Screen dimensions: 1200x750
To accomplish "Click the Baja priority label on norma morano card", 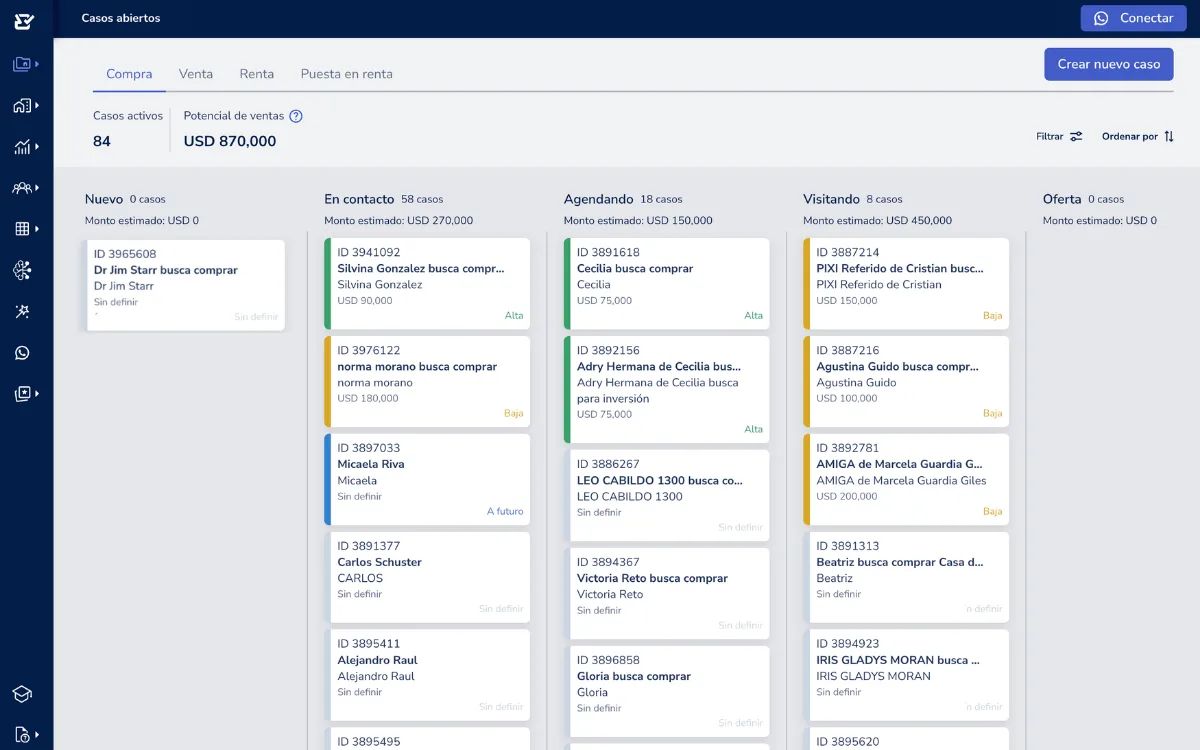I will tap(513, 414).
